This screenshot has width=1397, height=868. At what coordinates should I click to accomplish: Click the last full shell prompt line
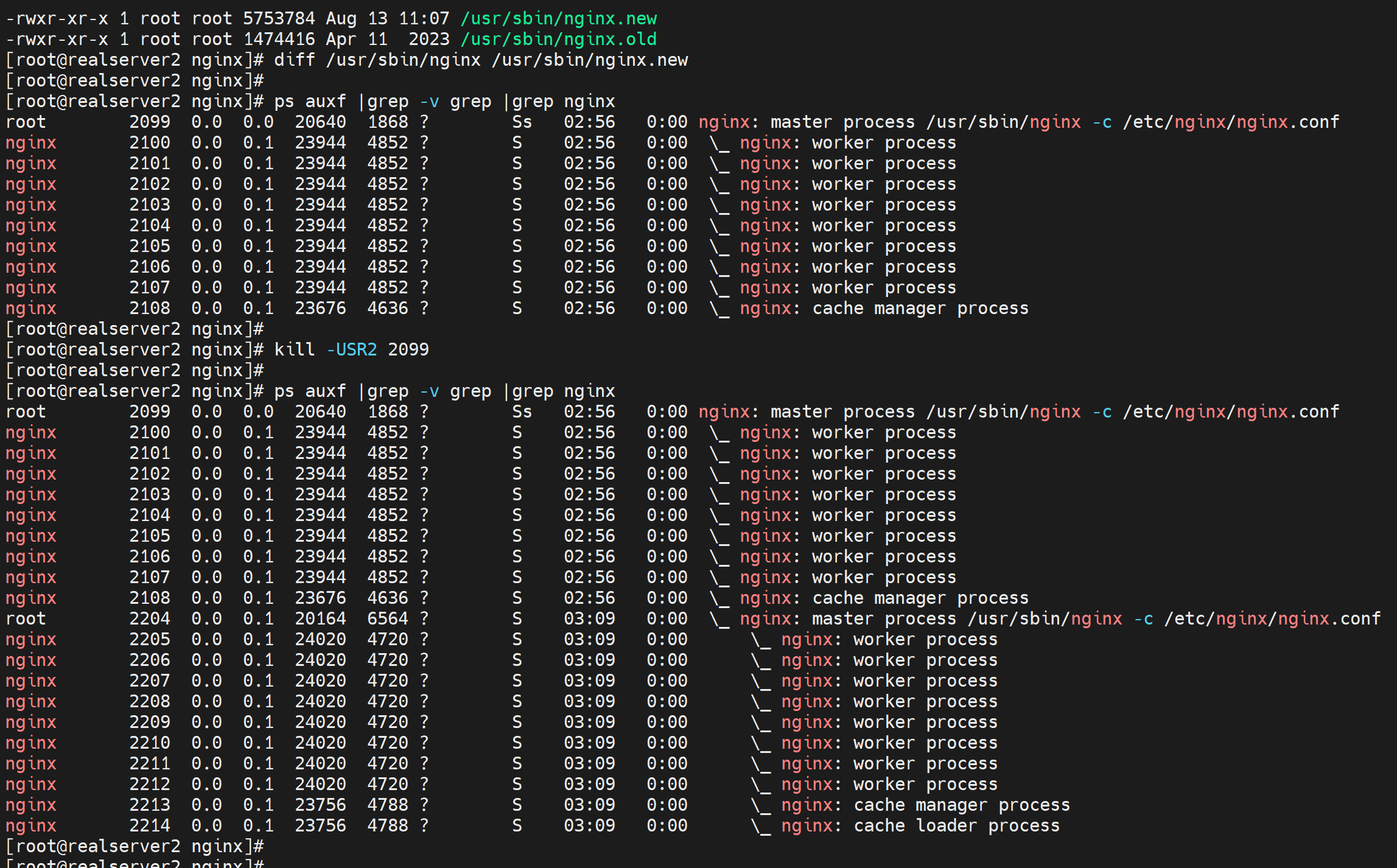tap(134, 846)
